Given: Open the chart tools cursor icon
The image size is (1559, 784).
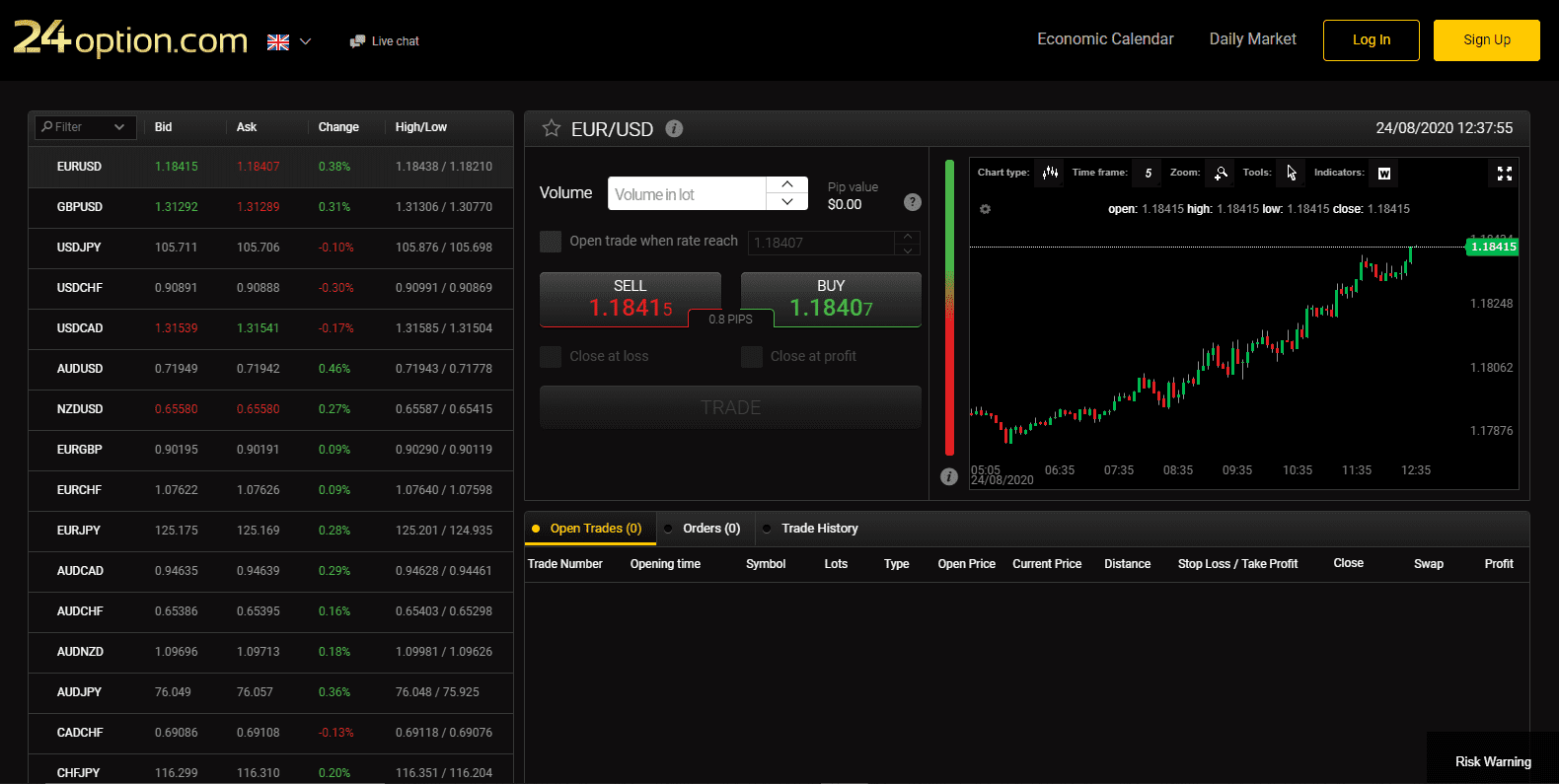Looking at the screenshot, I should [1291, 174].
